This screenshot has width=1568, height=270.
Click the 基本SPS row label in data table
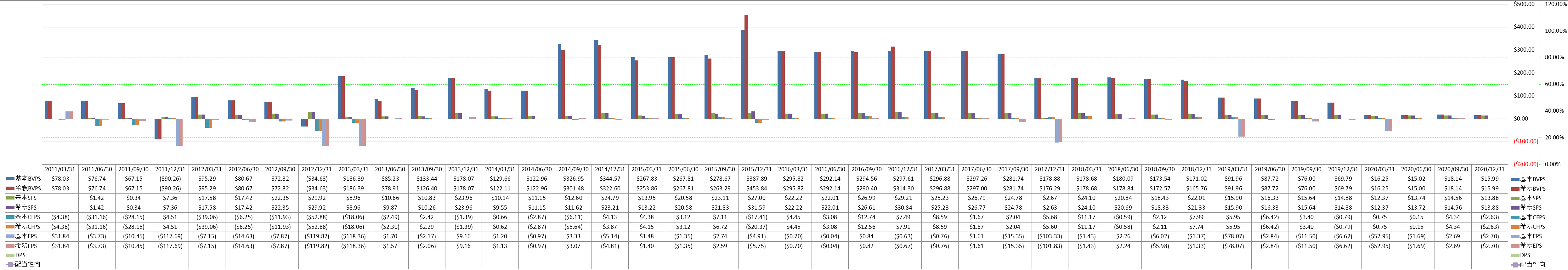click(23, 198)
